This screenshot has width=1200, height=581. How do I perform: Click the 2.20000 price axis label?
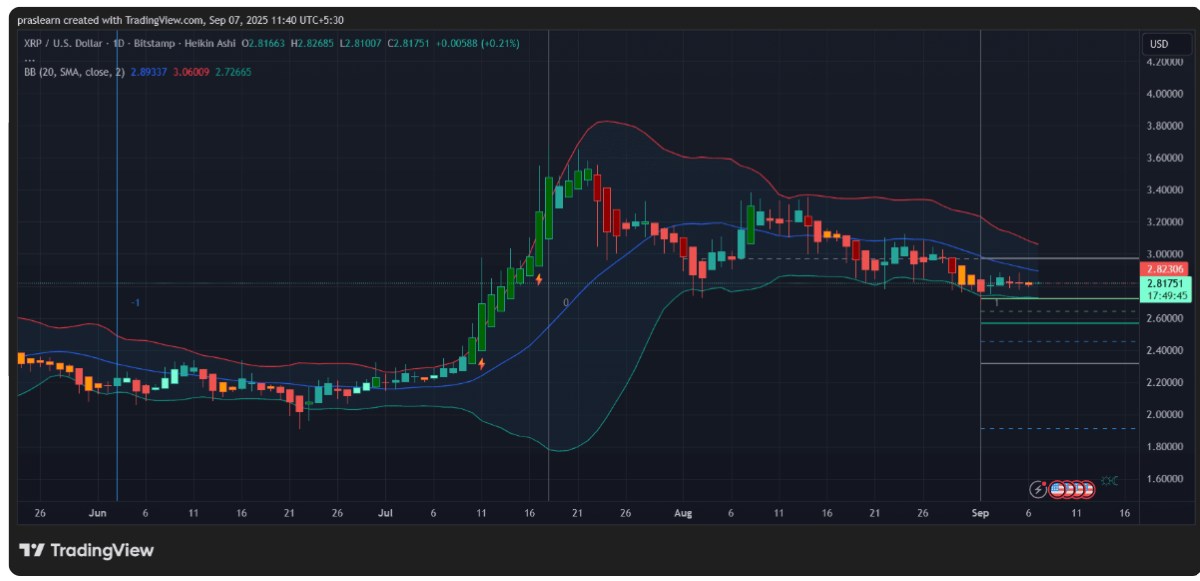click(1165, 382)
